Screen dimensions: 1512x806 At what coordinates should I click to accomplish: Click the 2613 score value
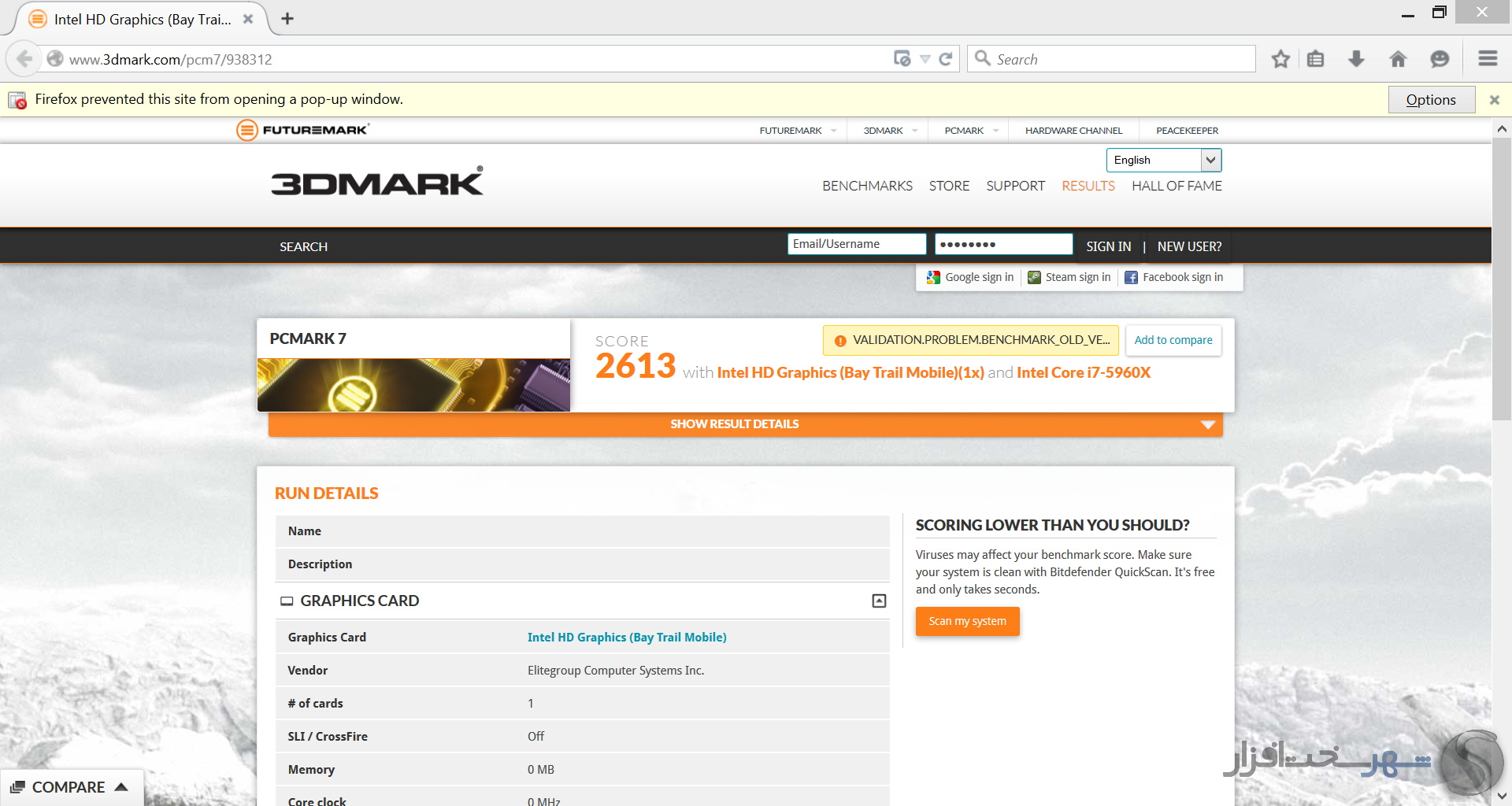click(x=636, y=366)
